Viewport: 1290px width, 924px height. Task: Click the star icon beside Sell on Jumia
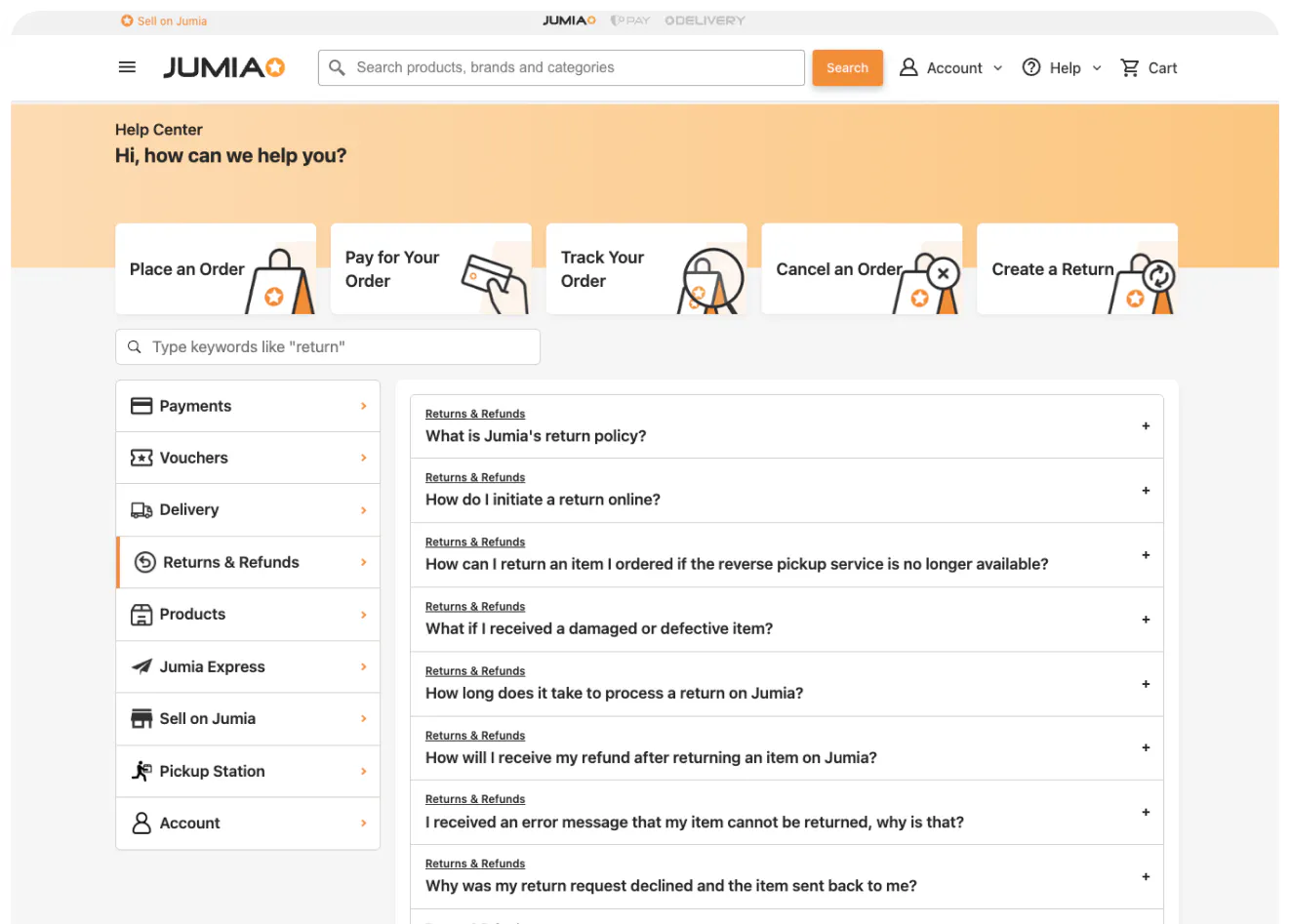[127, 20]
